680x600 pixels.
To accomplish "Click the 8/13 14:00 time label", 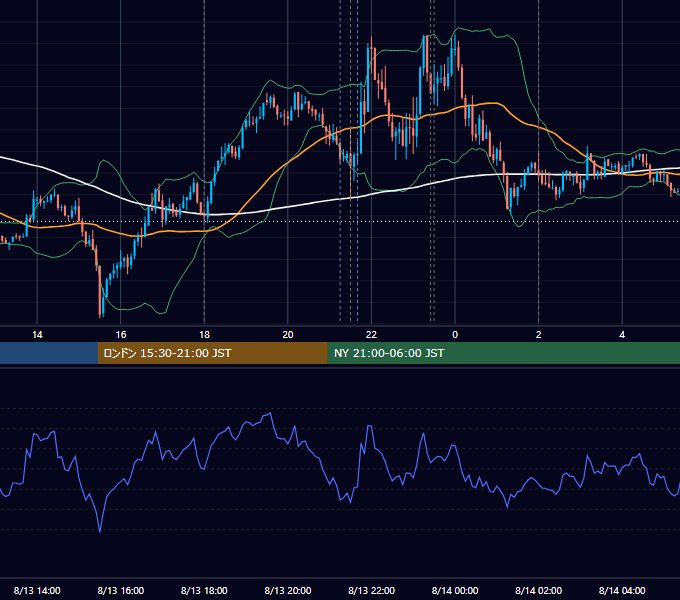I will coord(37,590).
